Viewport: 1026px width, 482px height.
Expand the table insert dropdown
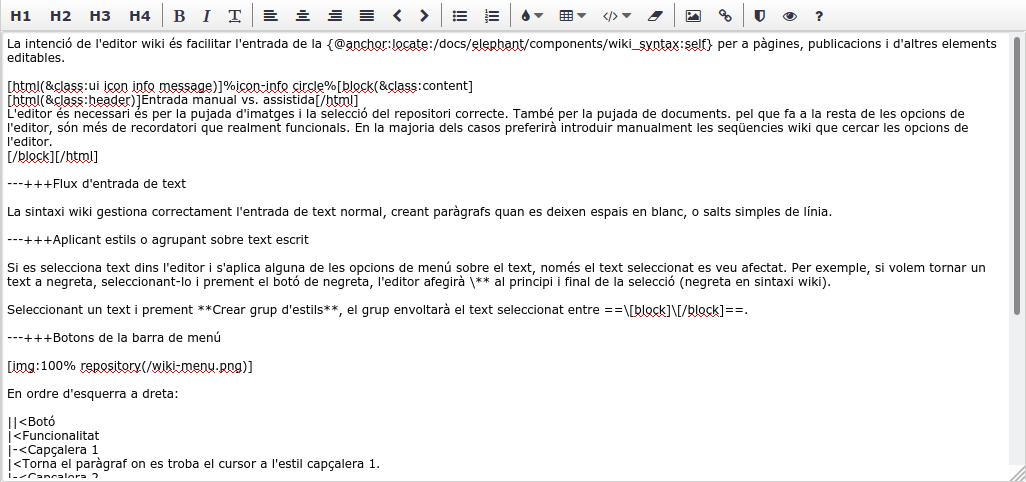click(x=572, y=16)
